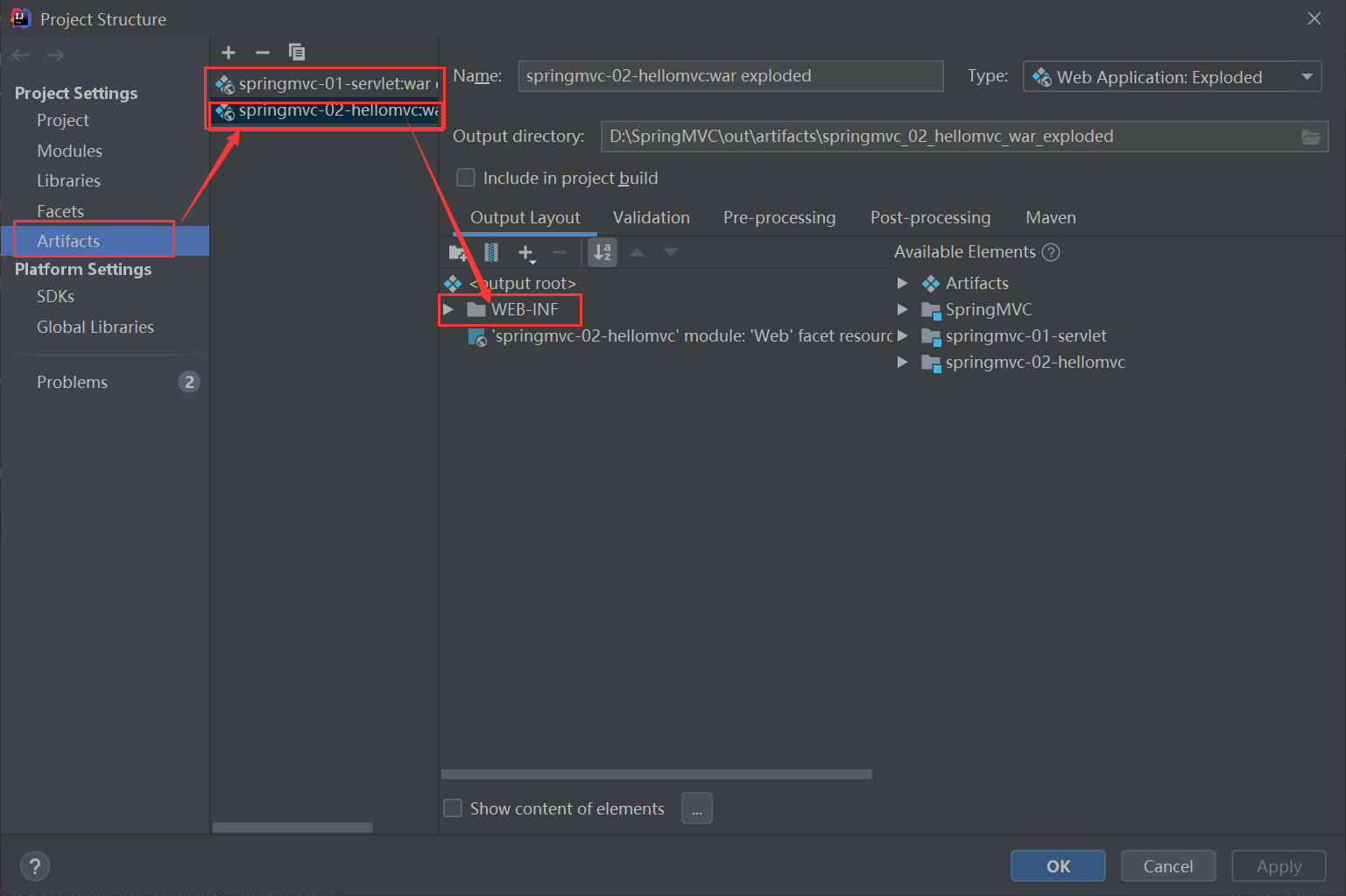1346x896 pixels.
Task: Copy the selected artifact with the duplicate icon
Action: click(x=297, y=53)
